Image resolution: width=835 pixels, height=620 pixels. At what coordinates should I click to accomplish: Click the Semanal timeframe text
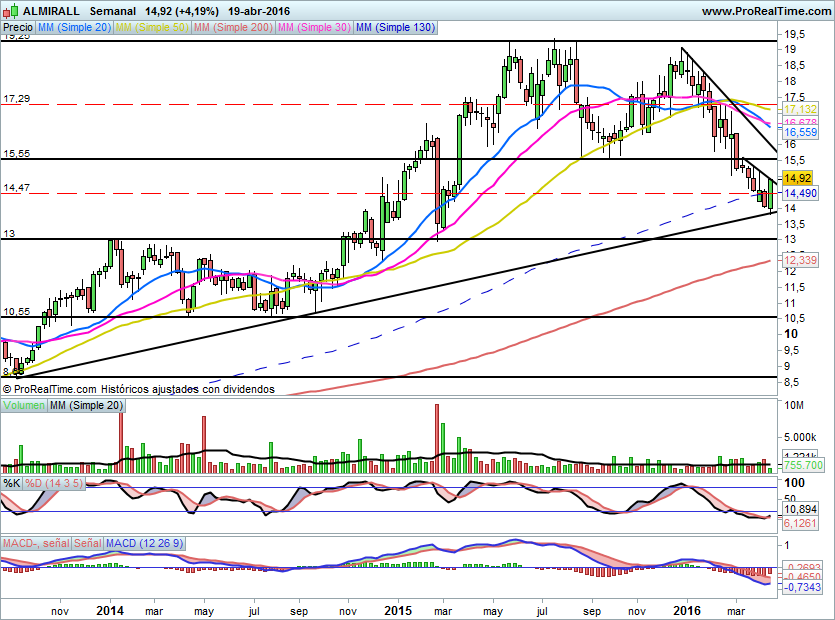(x=112, y=11)
